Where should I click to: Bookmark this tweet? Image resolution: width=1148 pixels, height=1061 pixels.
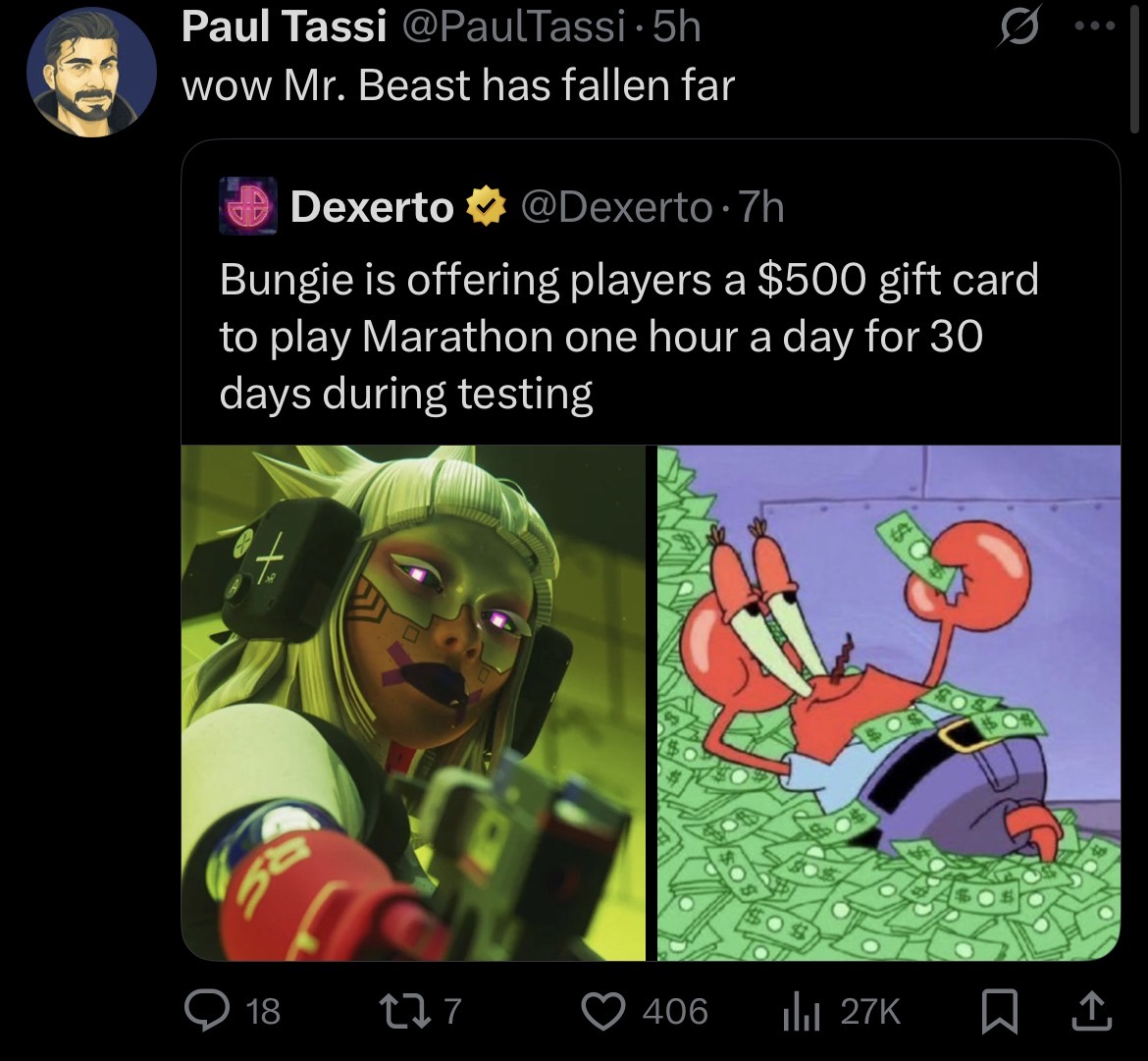point(1000,1011)
